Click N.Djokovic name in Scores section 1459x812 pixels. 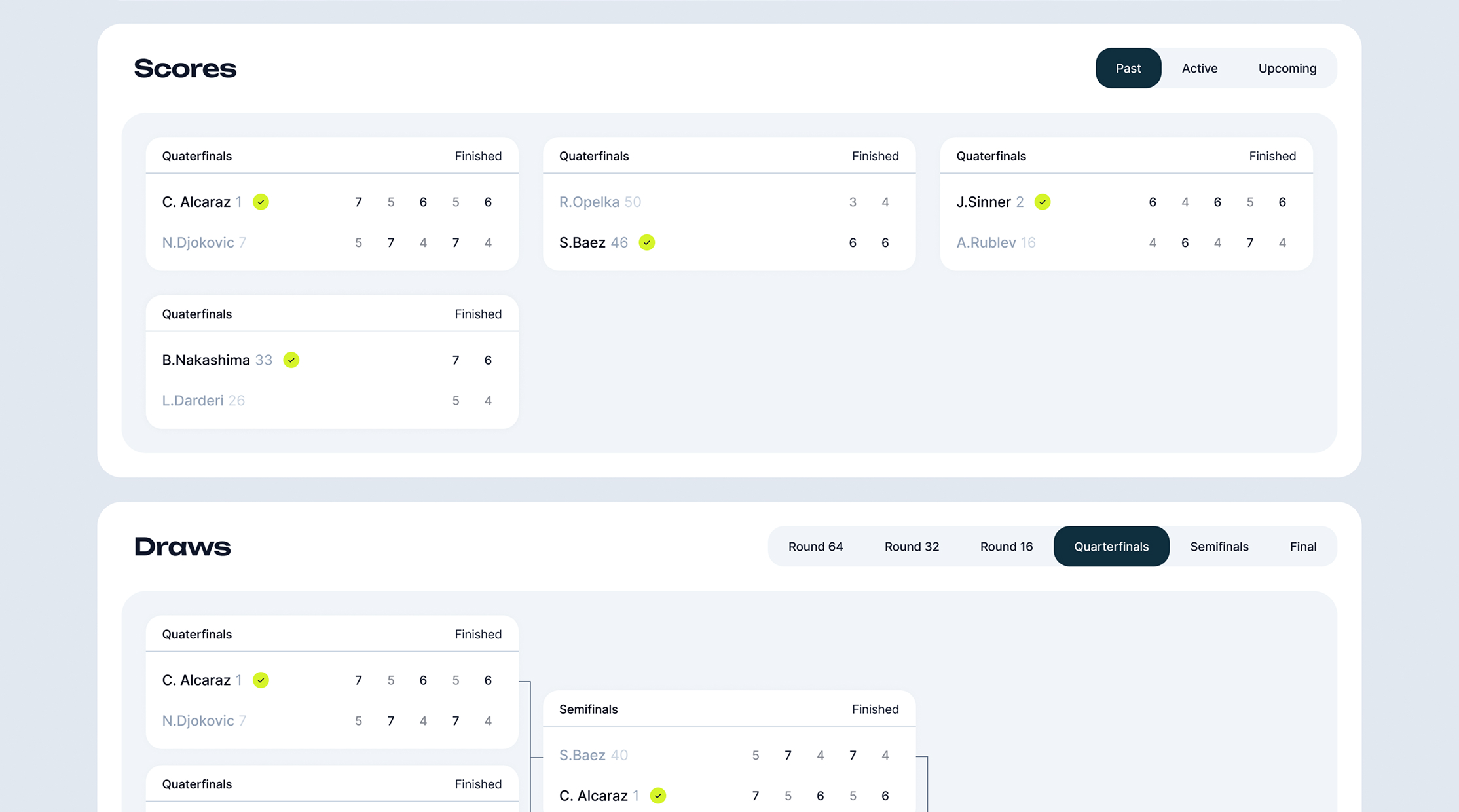198,242
